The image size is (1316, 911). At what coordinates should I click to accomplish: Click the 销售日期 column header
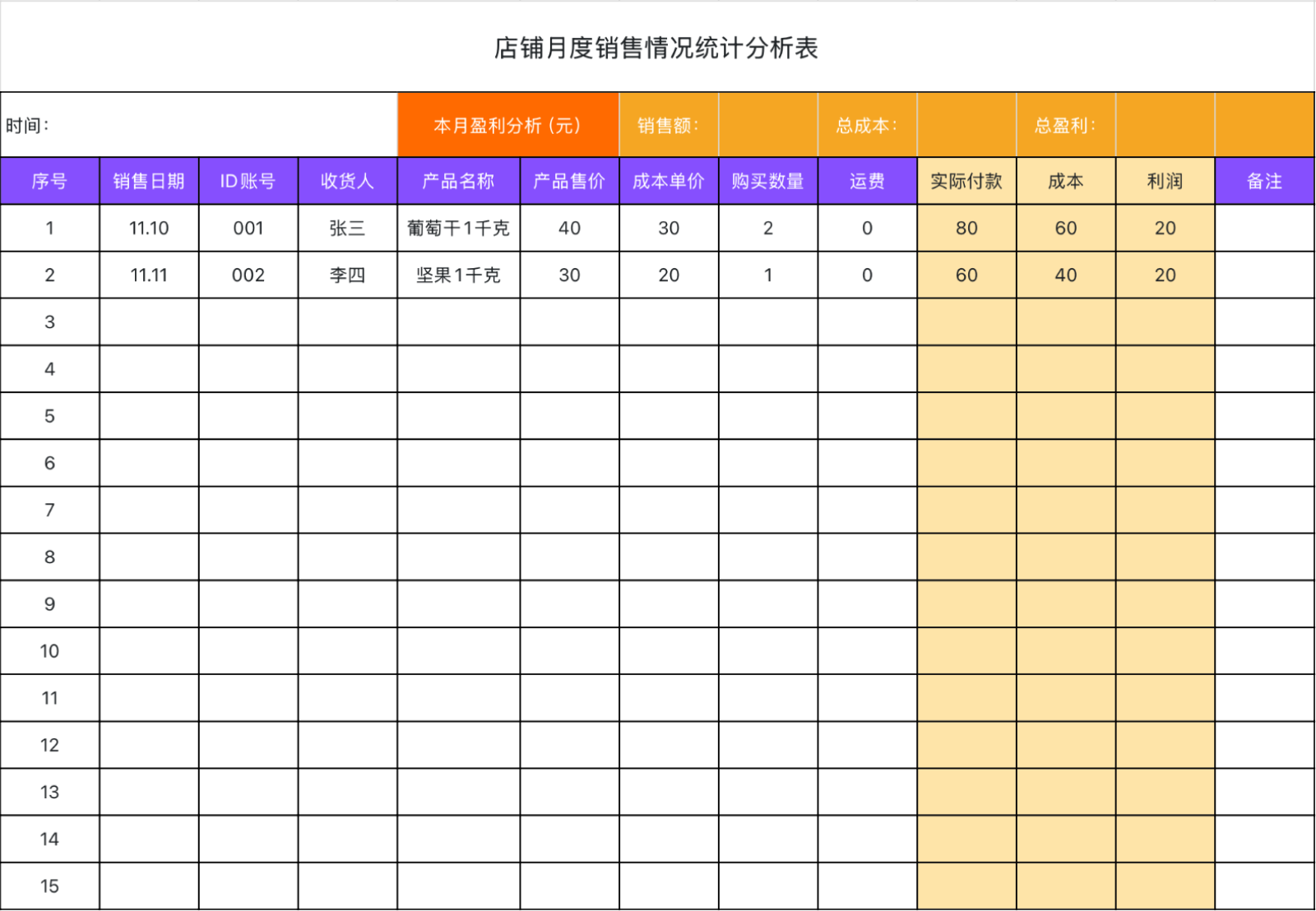(149, 182)
